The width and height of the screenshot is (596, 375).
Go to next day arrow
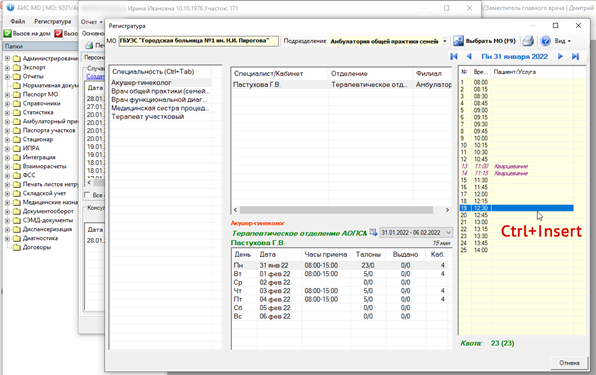coord(560,56)
